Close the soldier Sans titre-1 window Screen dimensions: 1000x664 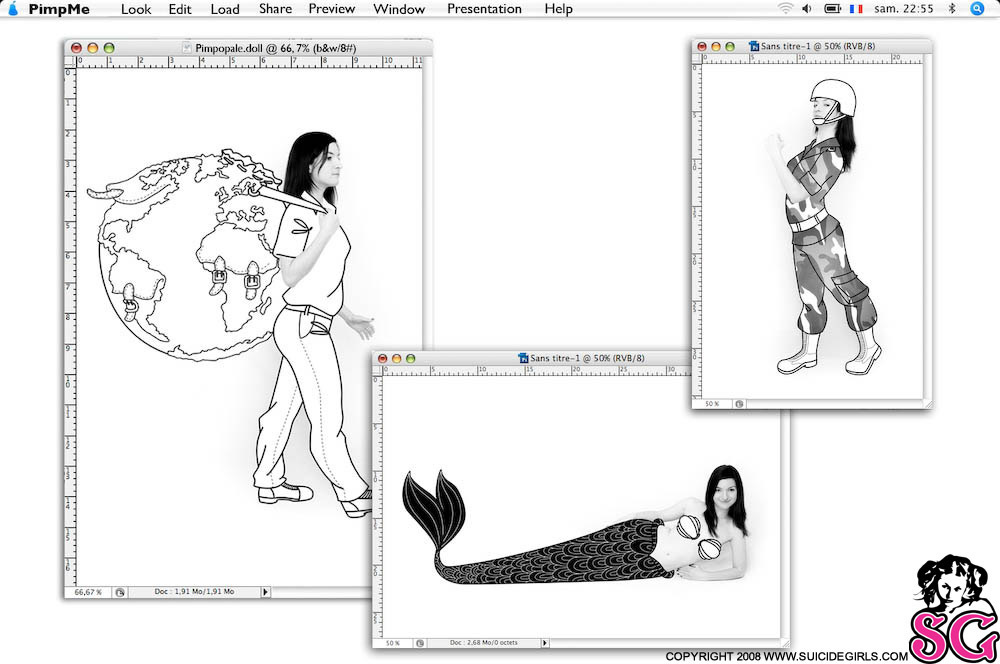click(x=702, y=47)
